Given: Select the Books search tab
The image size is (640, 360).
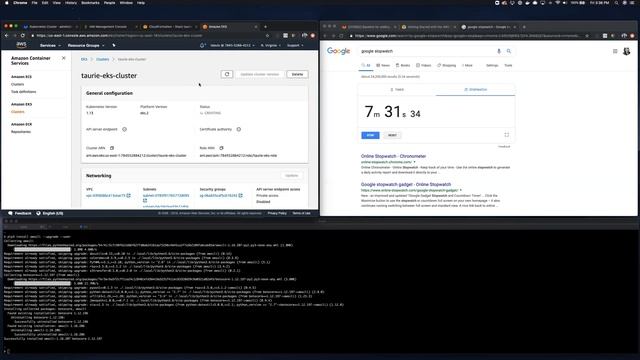Looking at the screenshot, I should point(403,65).
